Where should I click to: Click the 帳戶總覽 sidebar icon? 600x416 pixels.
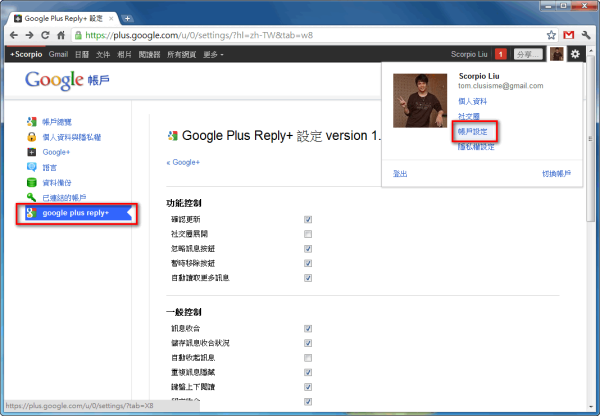(x=31, y=122)
